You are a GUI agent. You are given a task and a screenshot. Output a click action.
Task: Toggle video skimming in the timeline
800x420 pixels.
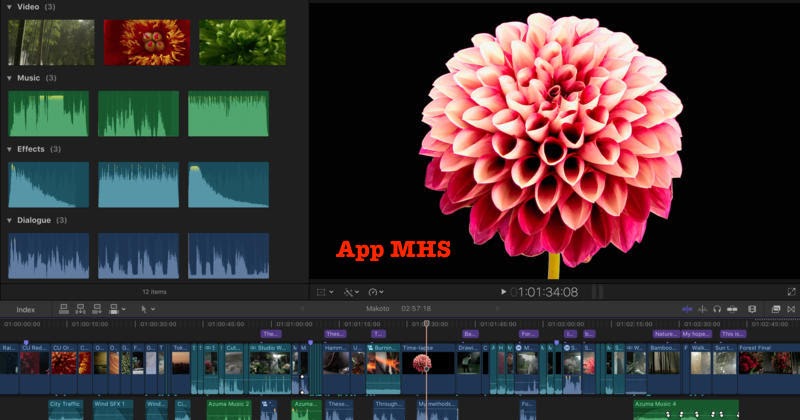(687, 309)
